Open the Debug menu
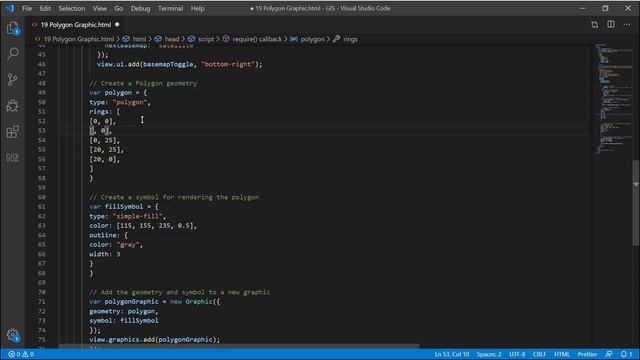The height and width of the screenshot is (360, 640). [140, 8]
